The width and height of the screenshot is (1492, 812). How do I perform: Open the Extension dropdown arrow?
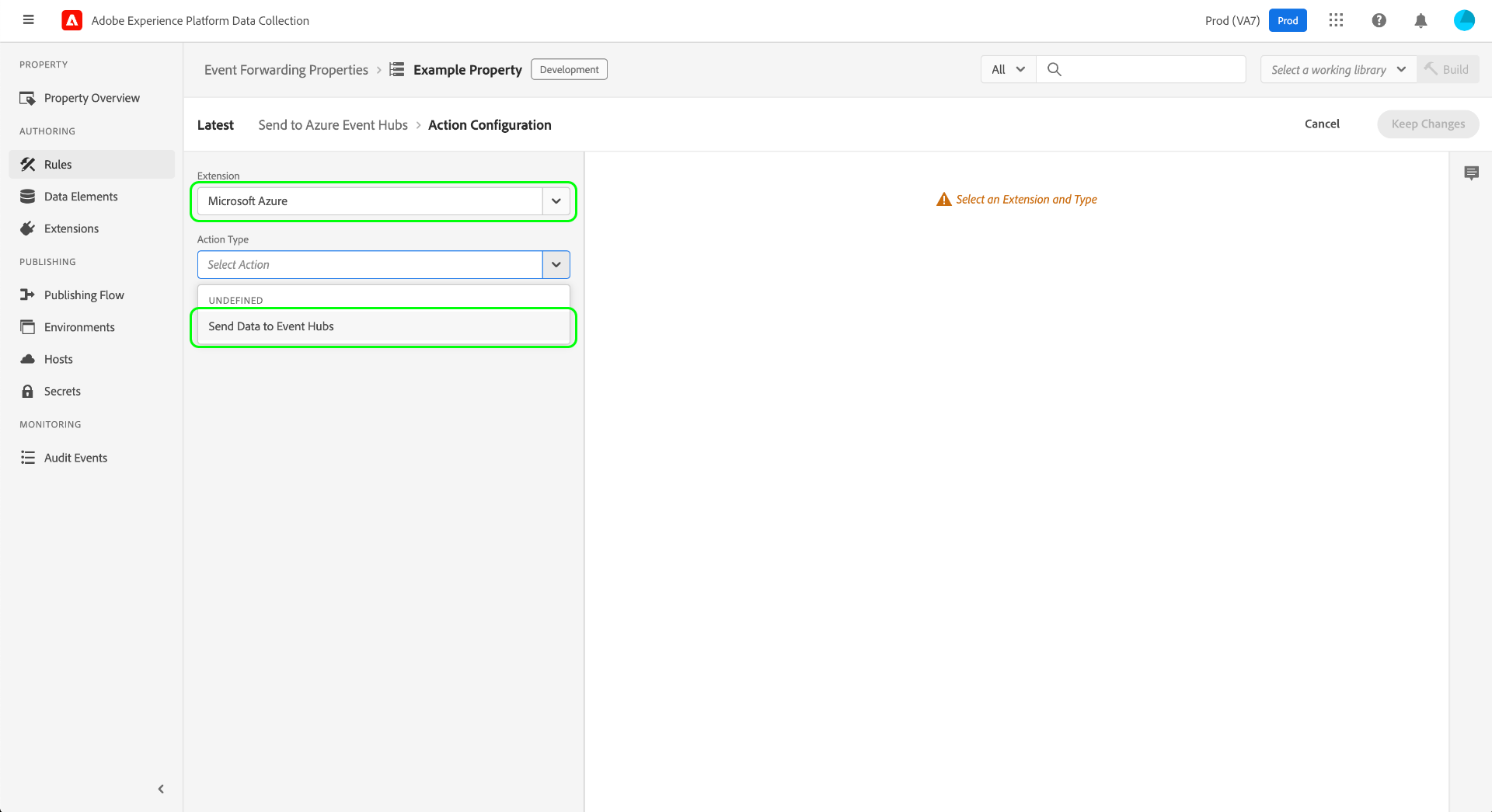pos(556,201)
